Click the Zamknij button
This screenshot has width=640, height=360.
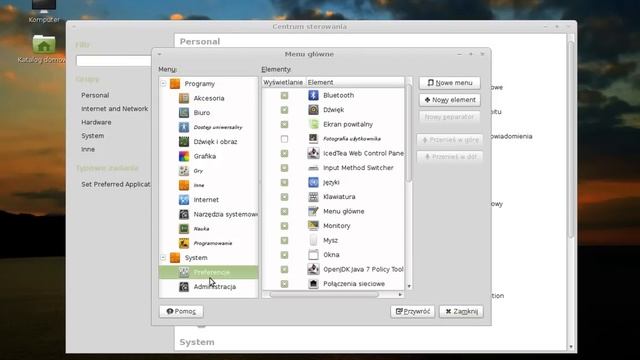pyautogui.click(x=461, y=311)
